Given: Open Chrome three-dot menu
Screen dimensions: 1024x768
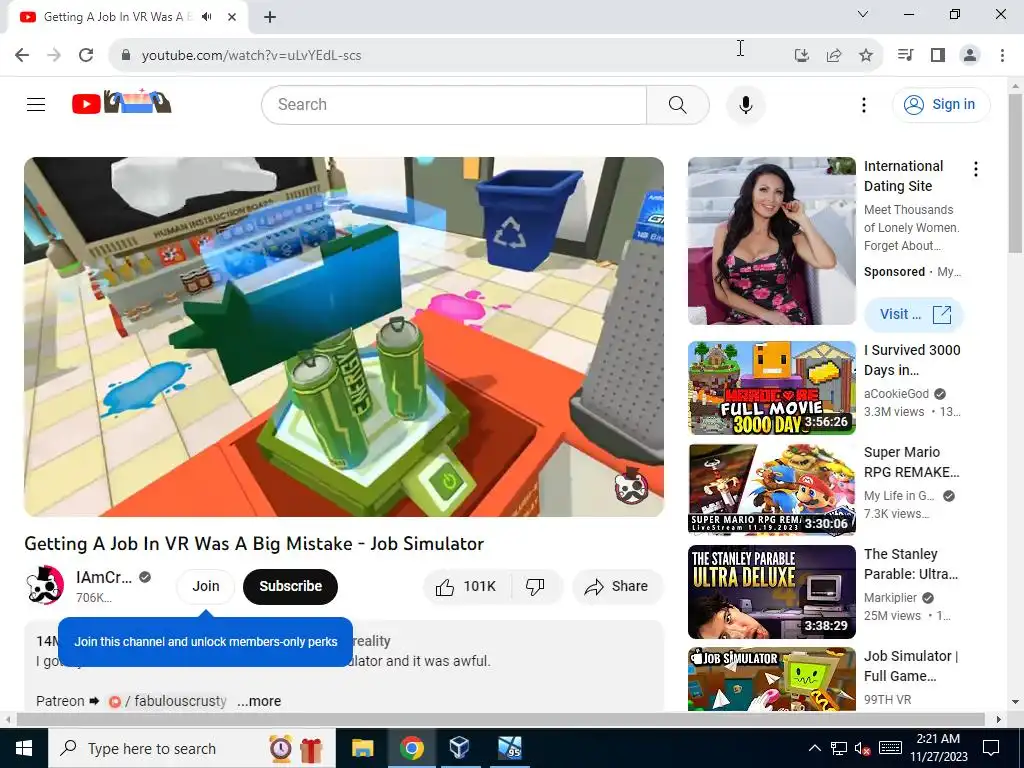Looking at the screenshot, I should pos(1002,55).
